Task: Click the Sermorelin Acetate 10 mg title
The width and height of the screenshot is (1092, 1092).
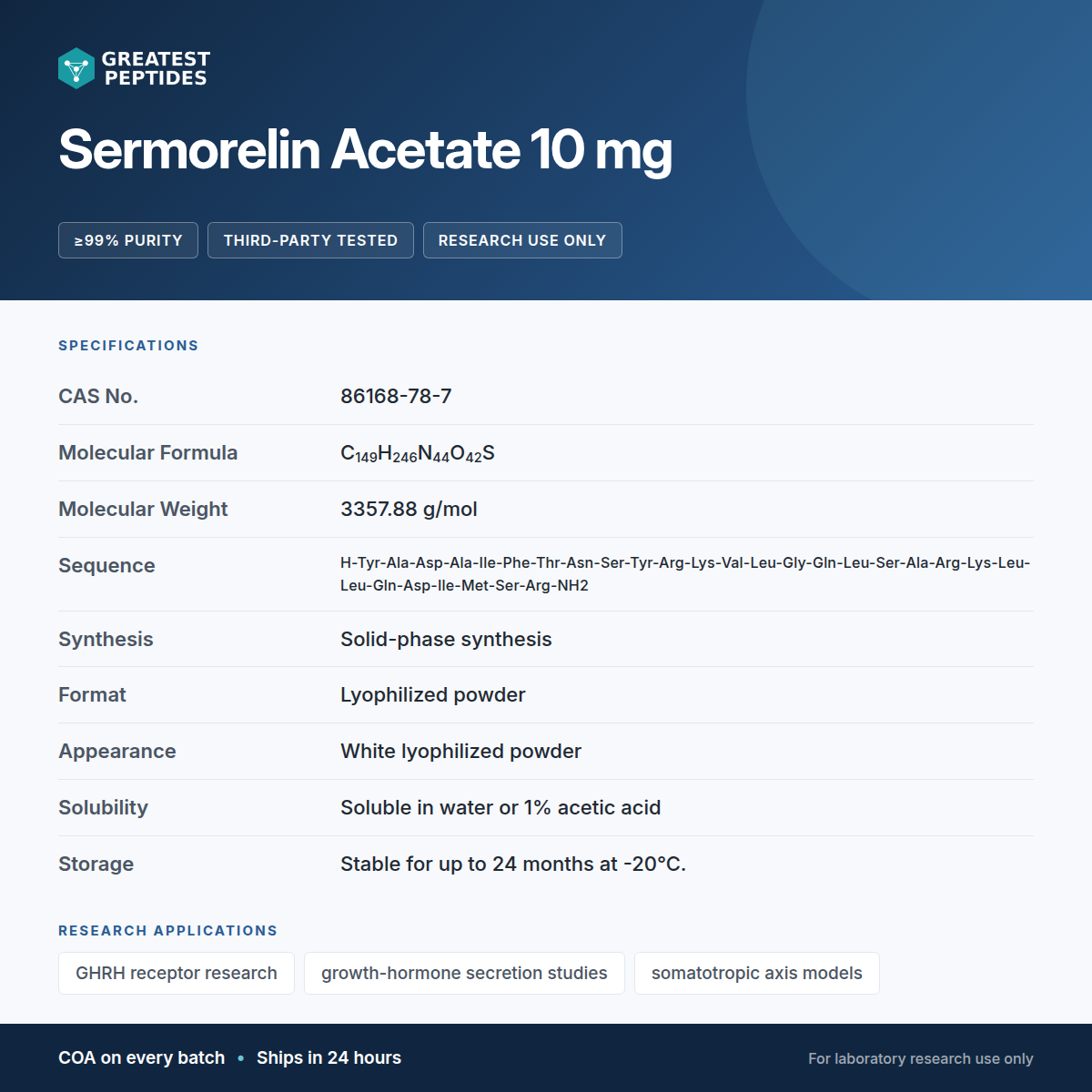Action: (366, 150)
